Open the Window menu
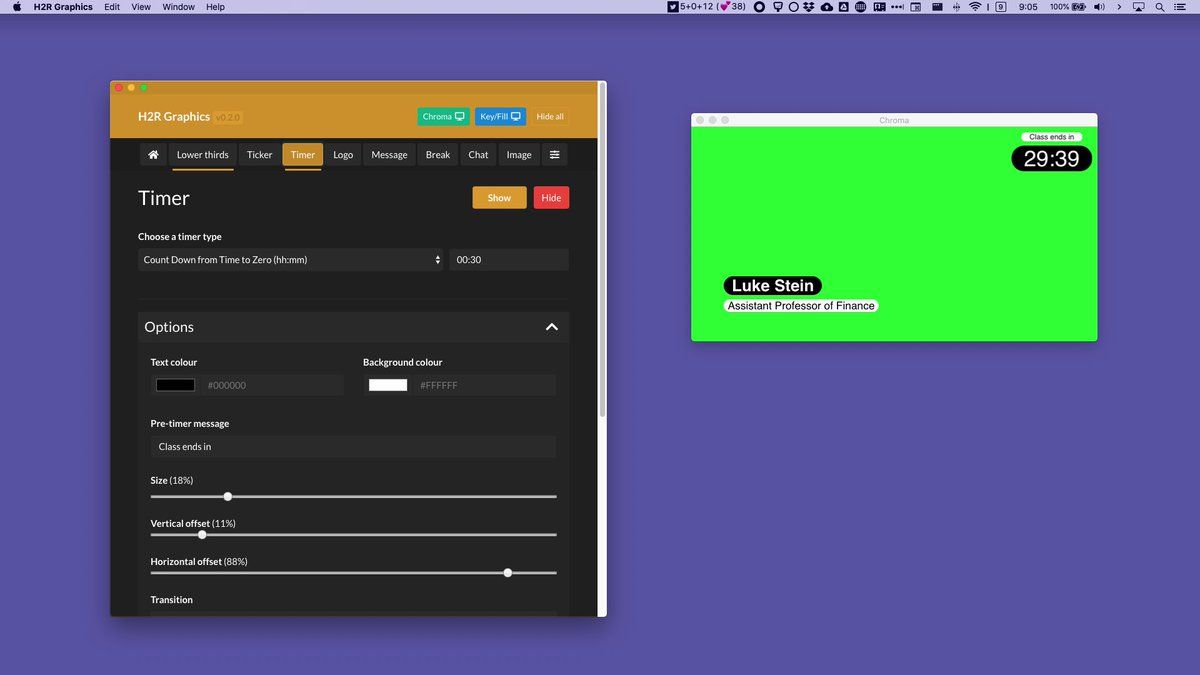Image resolution: width=1200 pixels, height=675 pixels. click(178, 7)
